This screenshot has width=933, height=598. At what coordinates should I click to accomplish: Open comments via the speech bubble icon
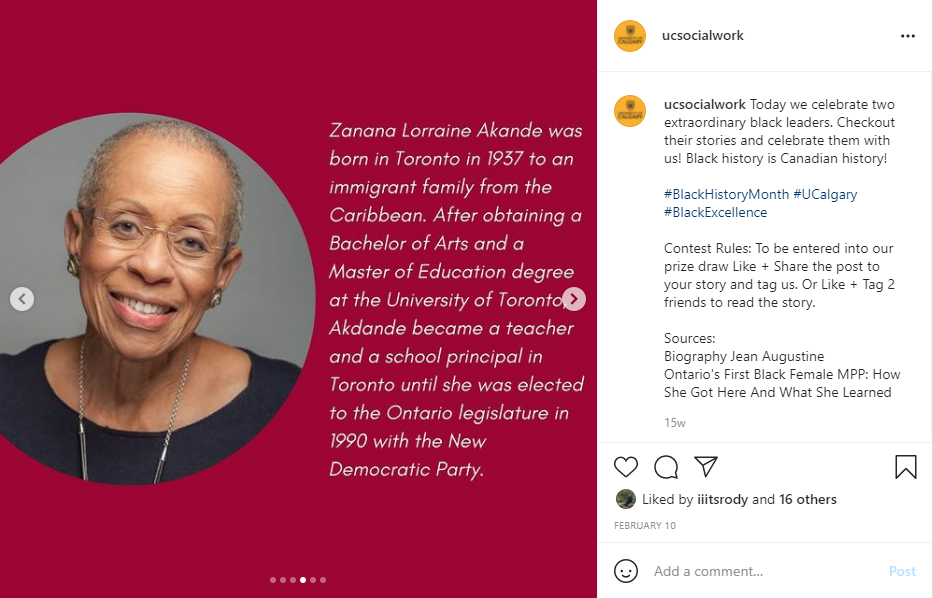pyautogui.click(x=666, y=467)
